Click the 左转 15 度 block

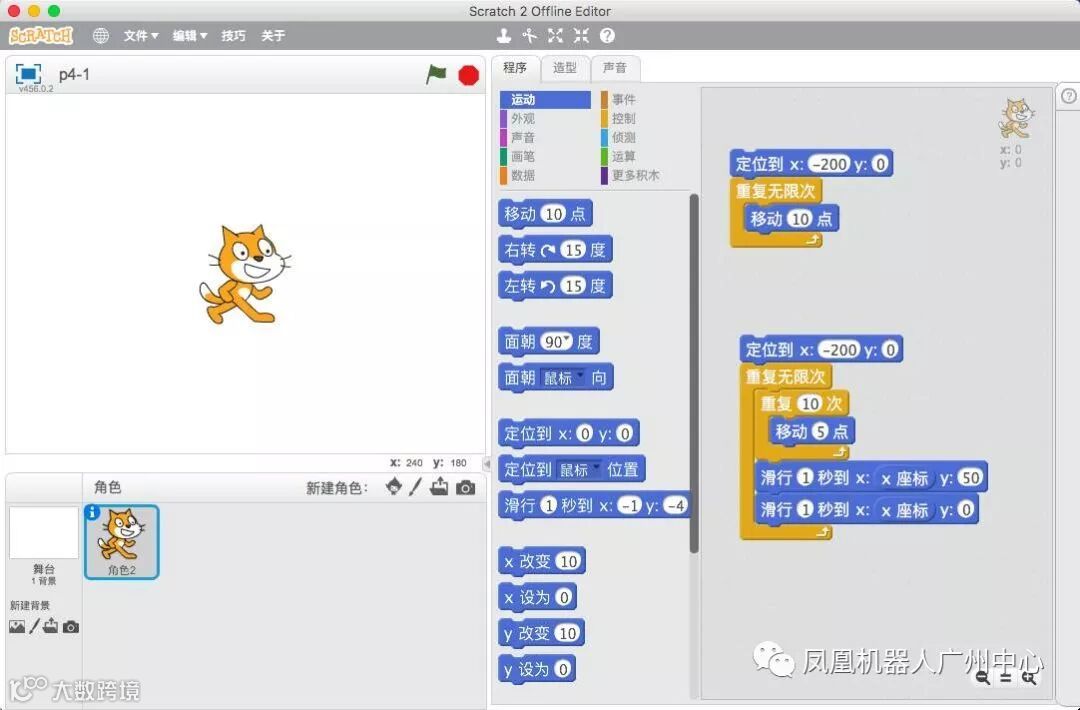pyautogui.click(x=555, y=286)
